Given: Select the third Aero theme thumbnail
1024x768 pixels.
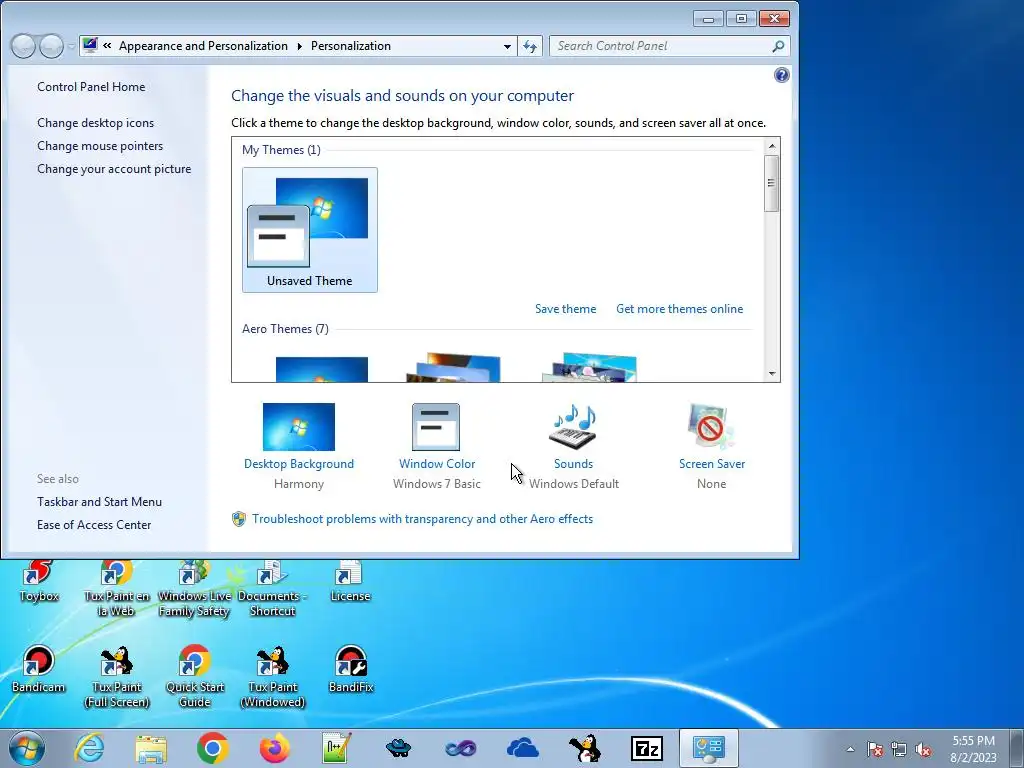Looking at the screenshot, I should coord(589,368).
